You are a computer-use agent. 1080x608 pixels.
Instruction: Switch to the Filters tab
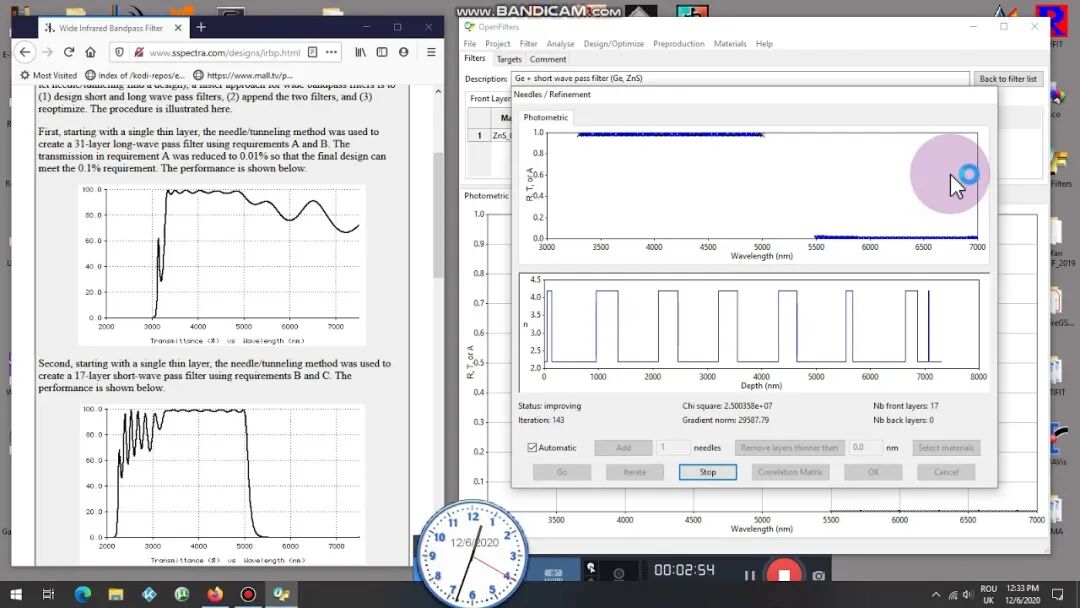click(475, 59)
